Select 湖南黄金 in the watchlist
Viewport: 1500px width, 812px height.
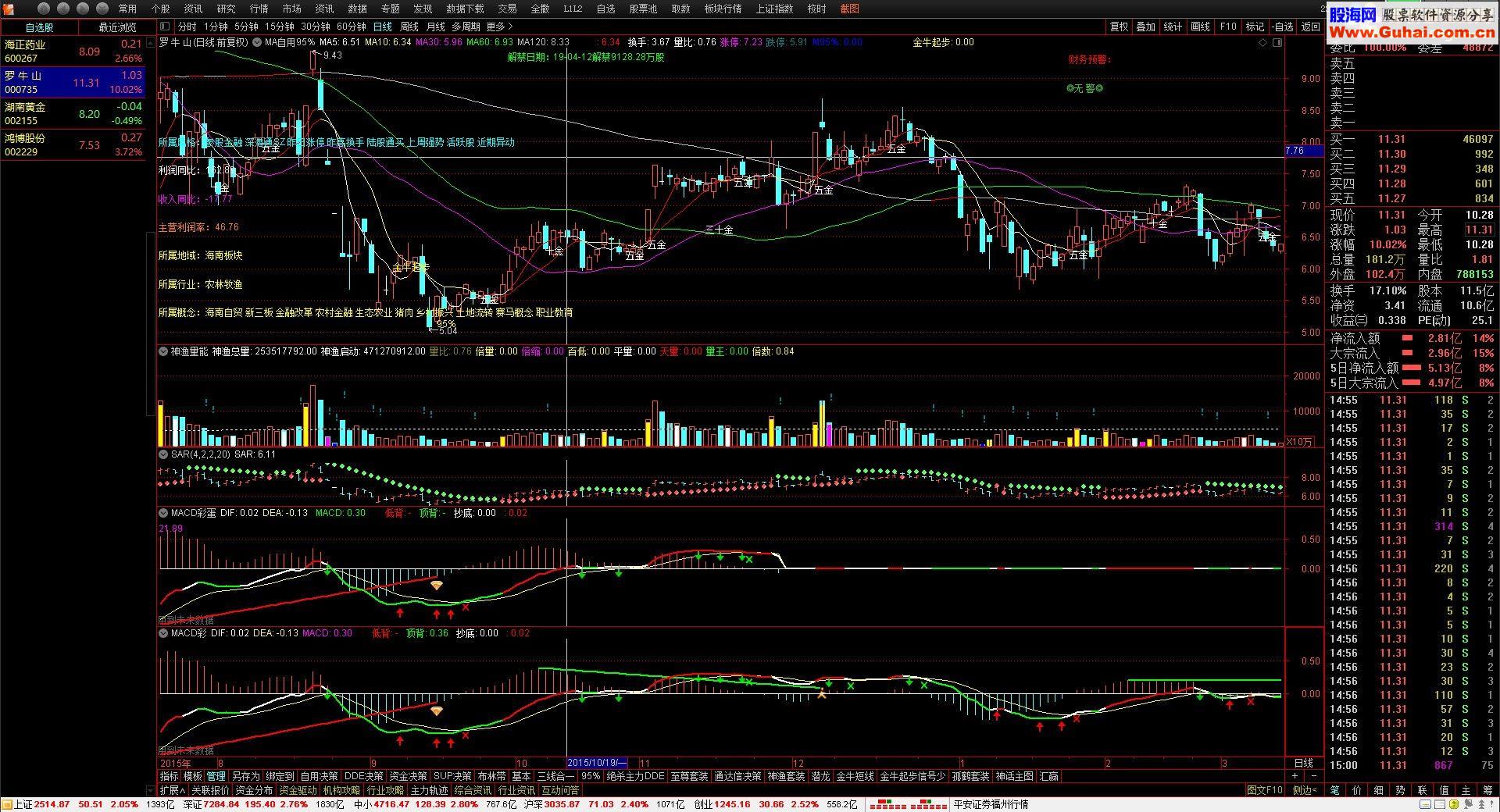(x=73, y=114)
